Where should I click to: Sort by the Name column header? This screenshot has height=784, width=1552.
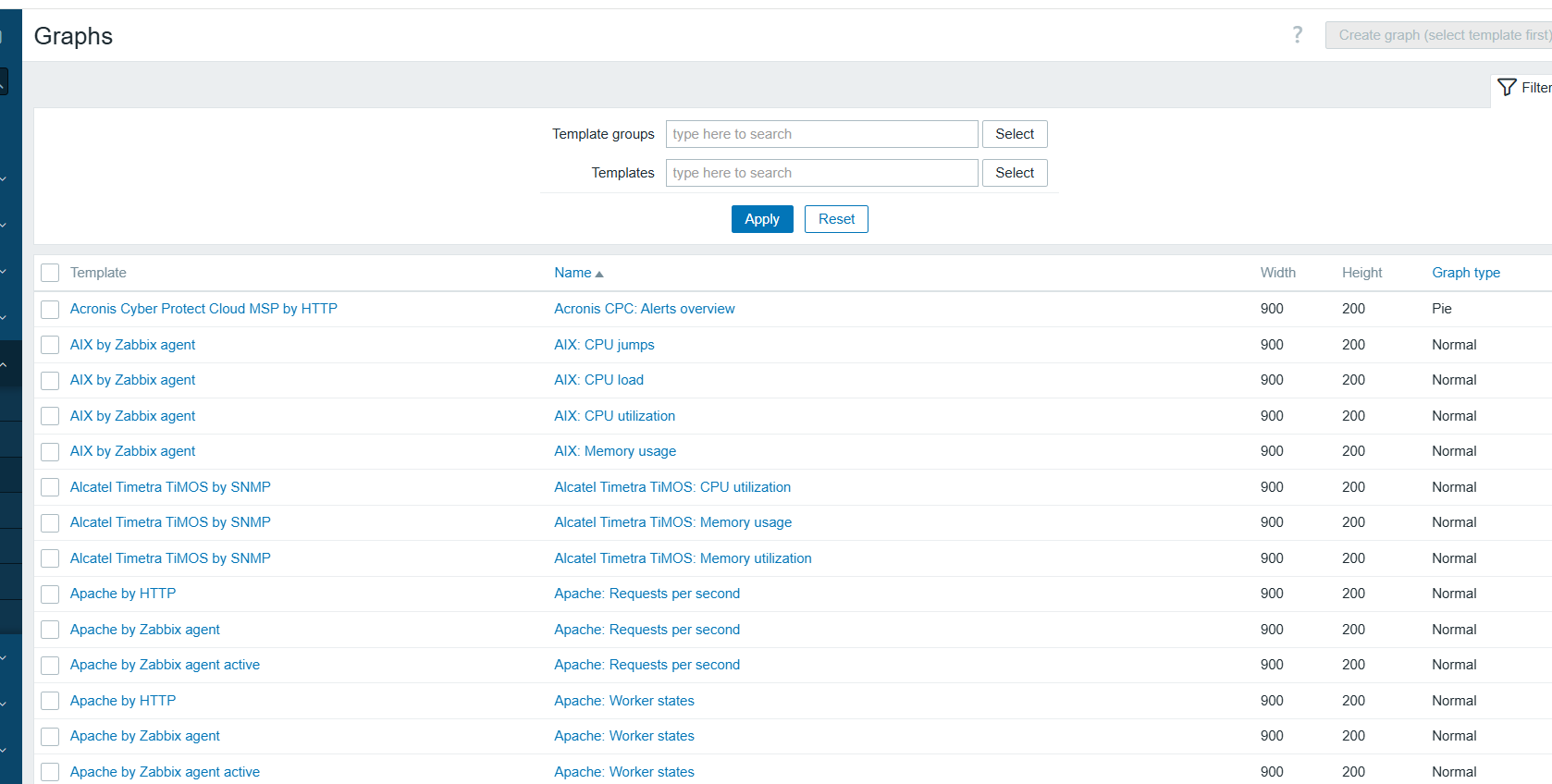578,273
